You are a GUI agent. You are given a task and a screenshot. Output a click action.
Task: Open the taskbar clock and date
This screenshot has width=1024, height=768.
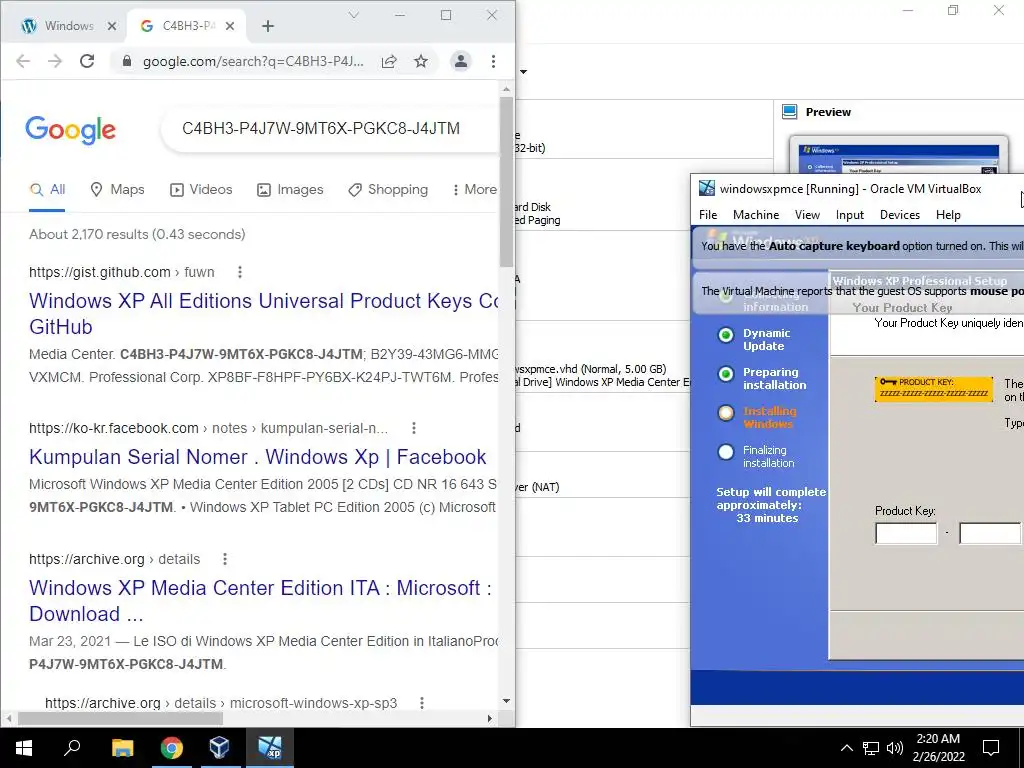coord(938,748)
